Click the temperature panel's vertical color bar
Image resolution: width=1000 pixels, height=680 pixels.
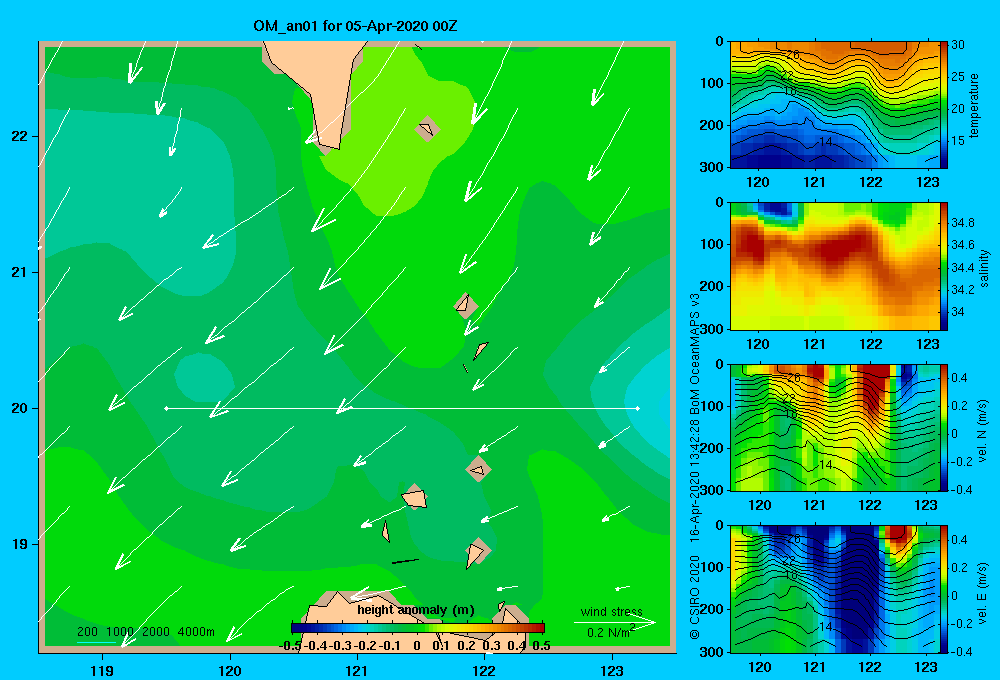944,105
